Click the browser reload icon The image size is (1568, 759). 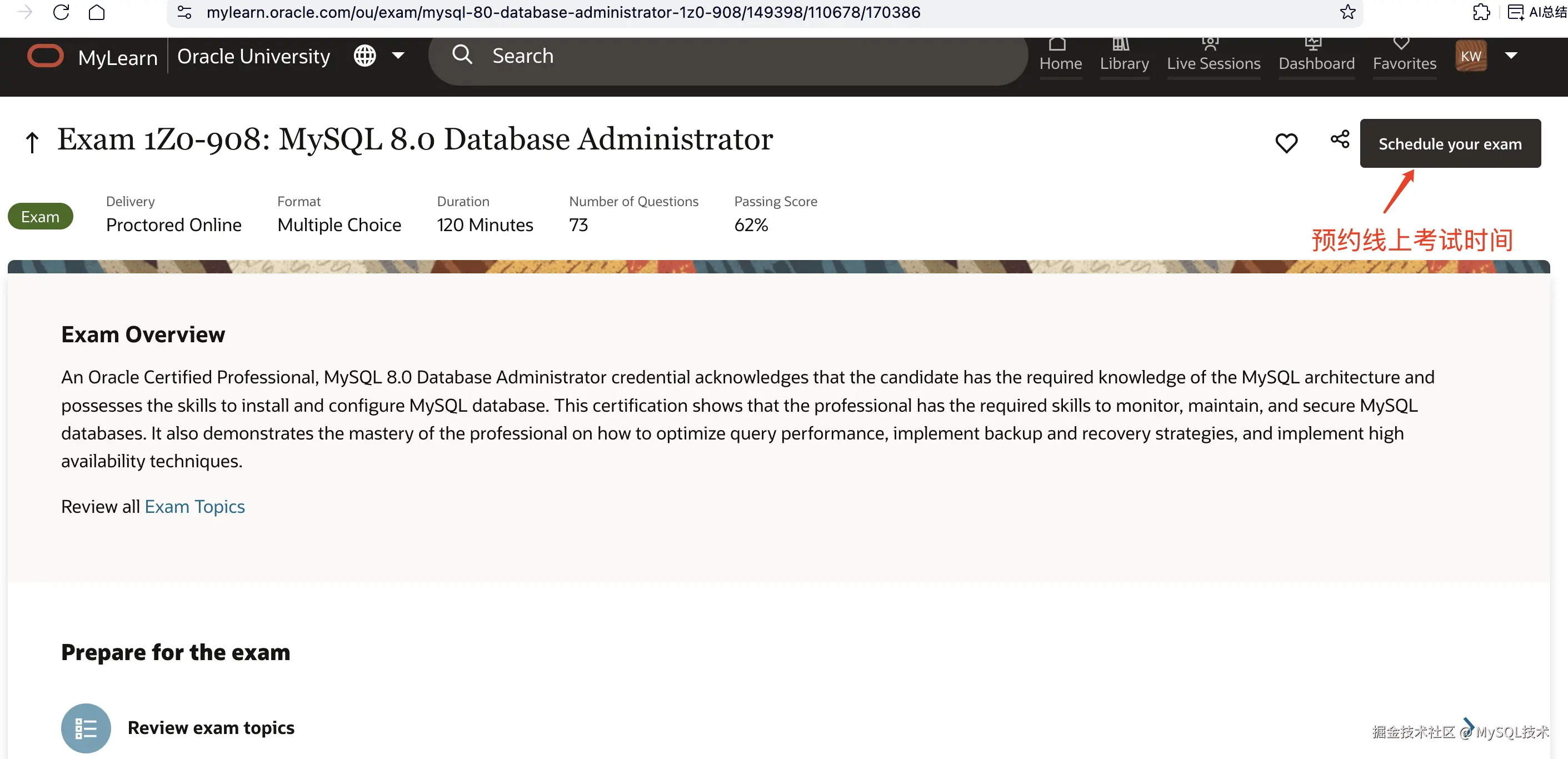pos(61,12)
